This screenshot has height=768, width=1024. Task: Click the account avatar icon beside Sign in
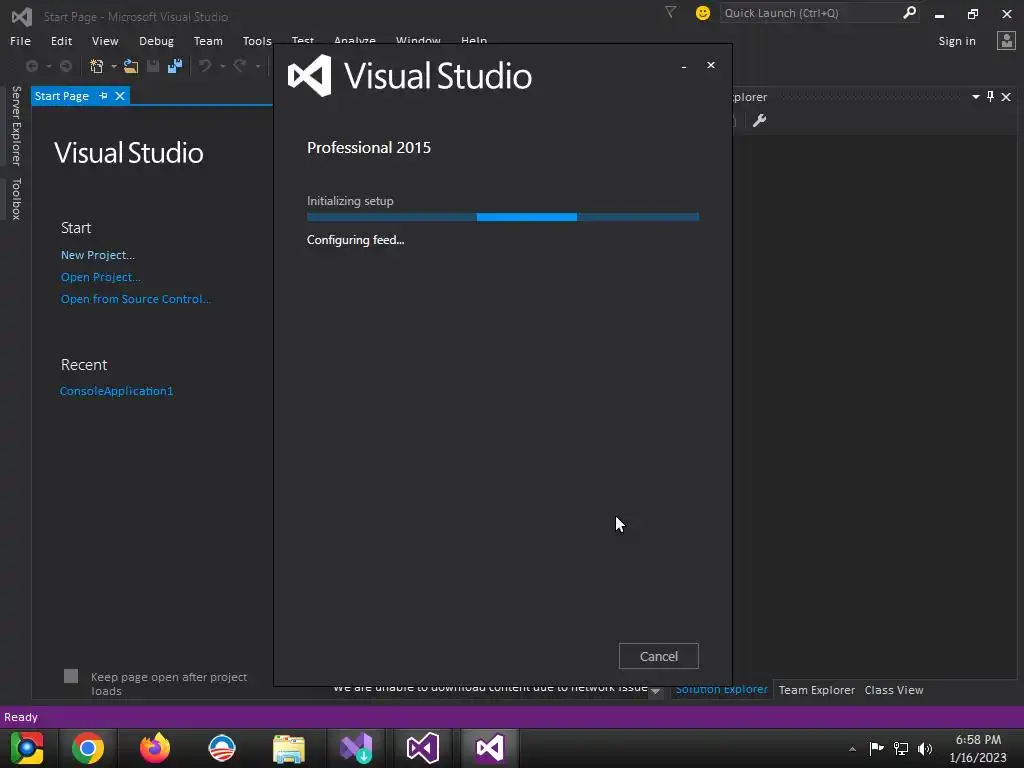(x=1006, y=40)
